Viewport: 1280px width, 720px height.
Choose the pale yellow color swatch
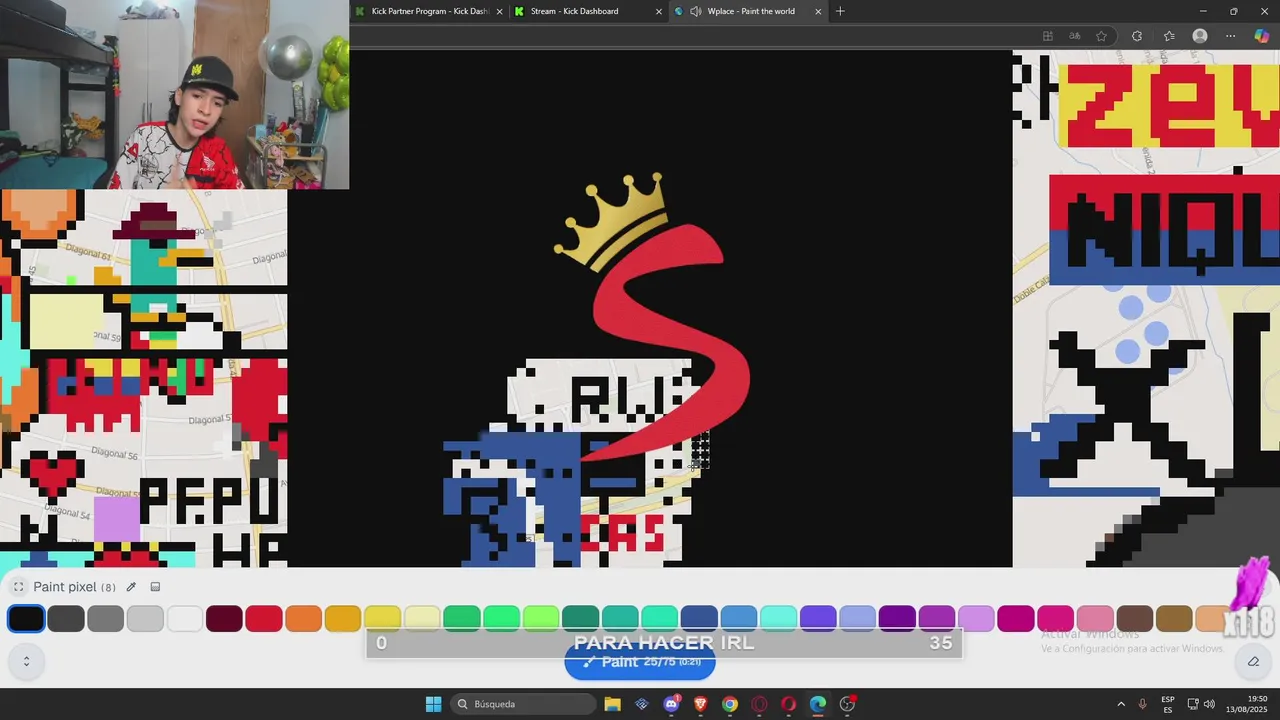point(422,619)
